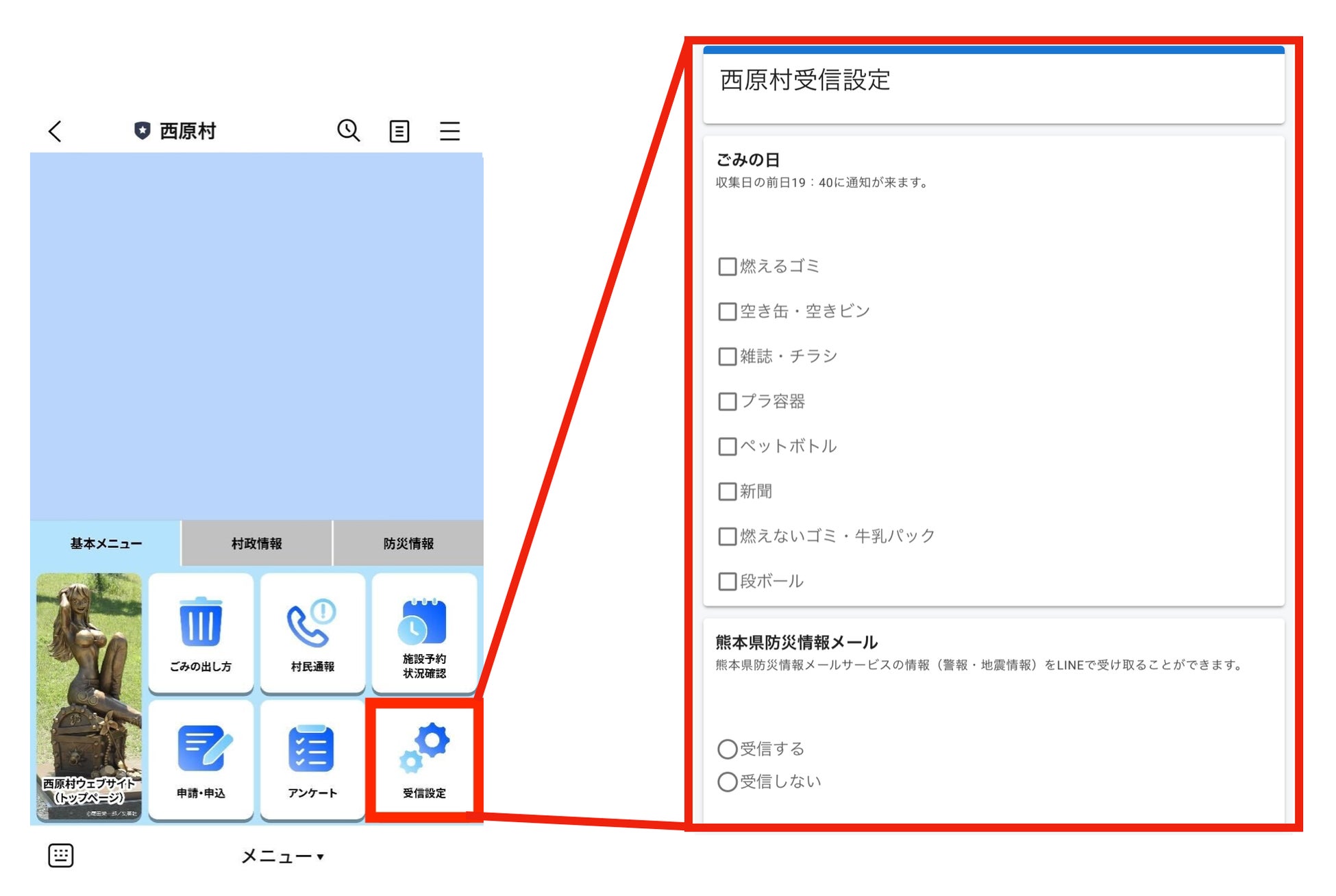The image size is (1336, 896).
Task: Choose 受信しない radio option
Action: pyautogui.click(x=727, y=782)
